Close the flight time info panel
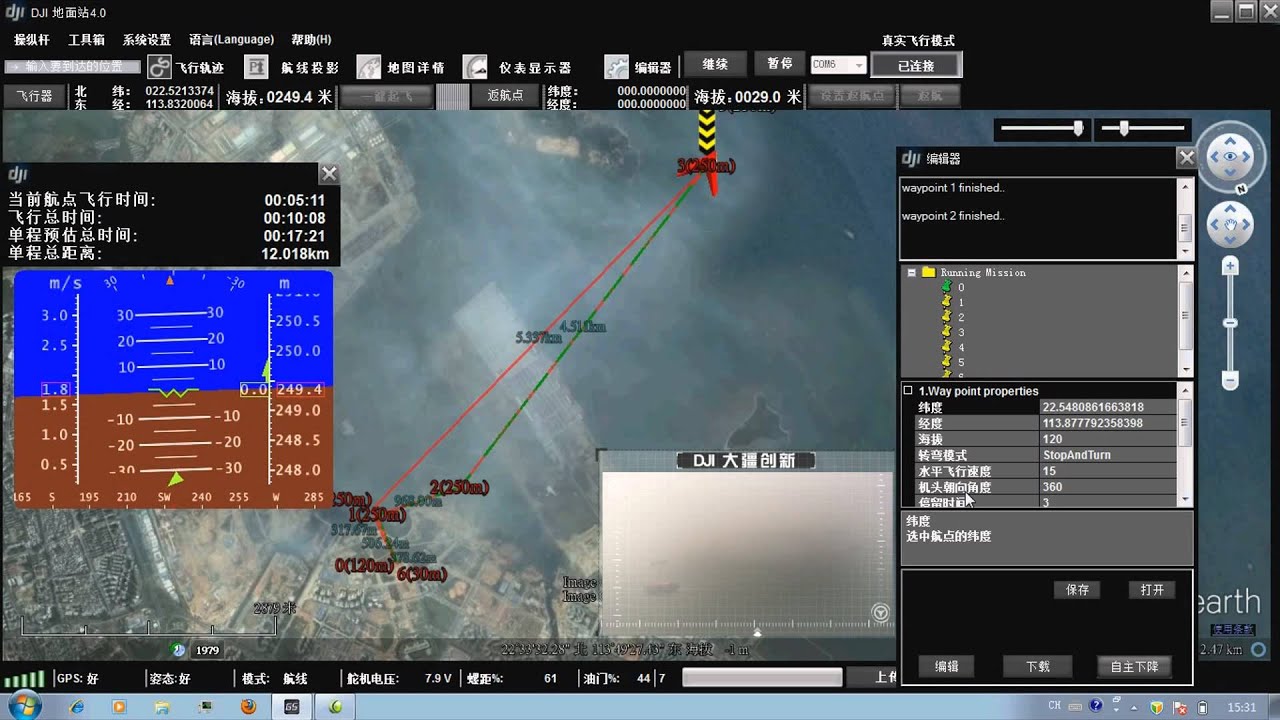 [x=329, y=174]
